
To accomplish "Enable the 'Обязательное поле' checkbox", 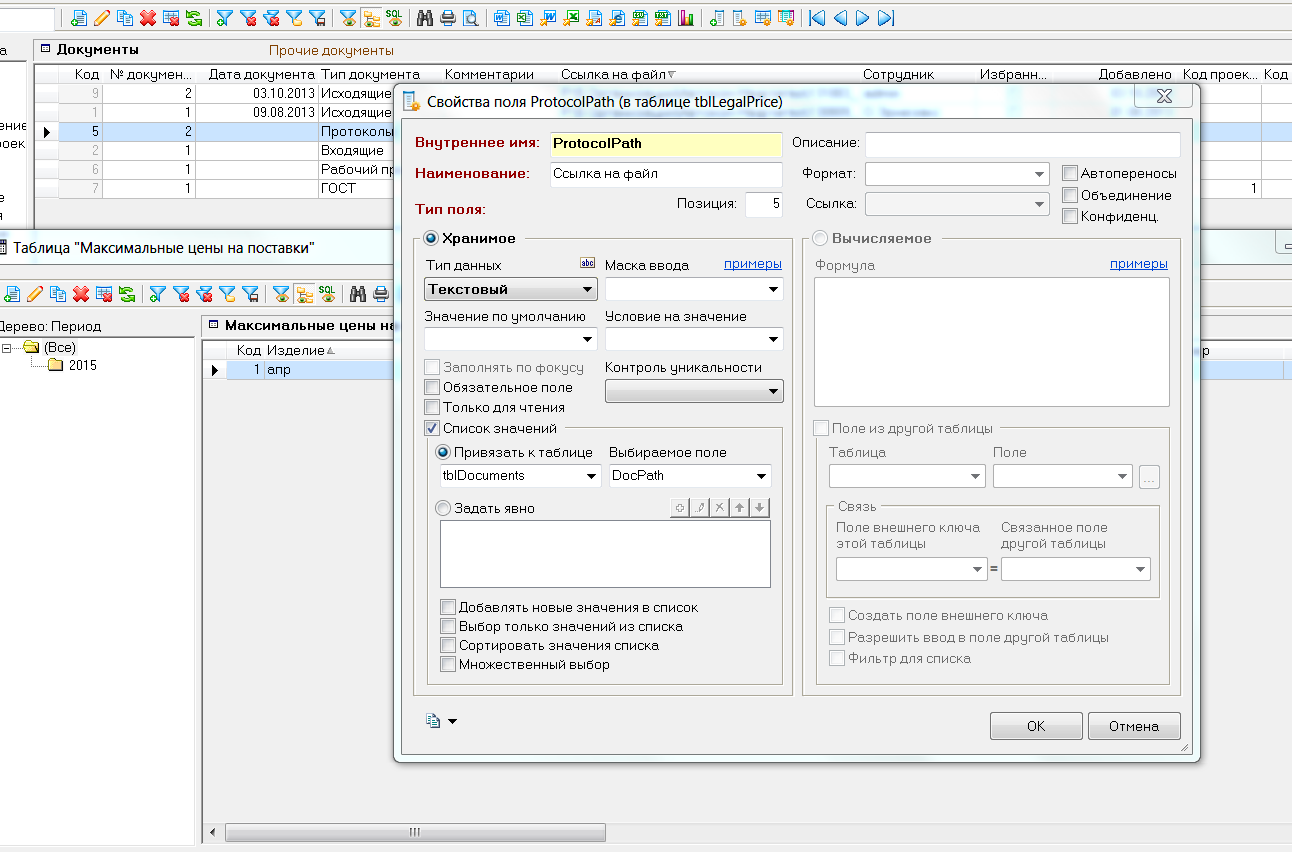I will click(432, 387).
